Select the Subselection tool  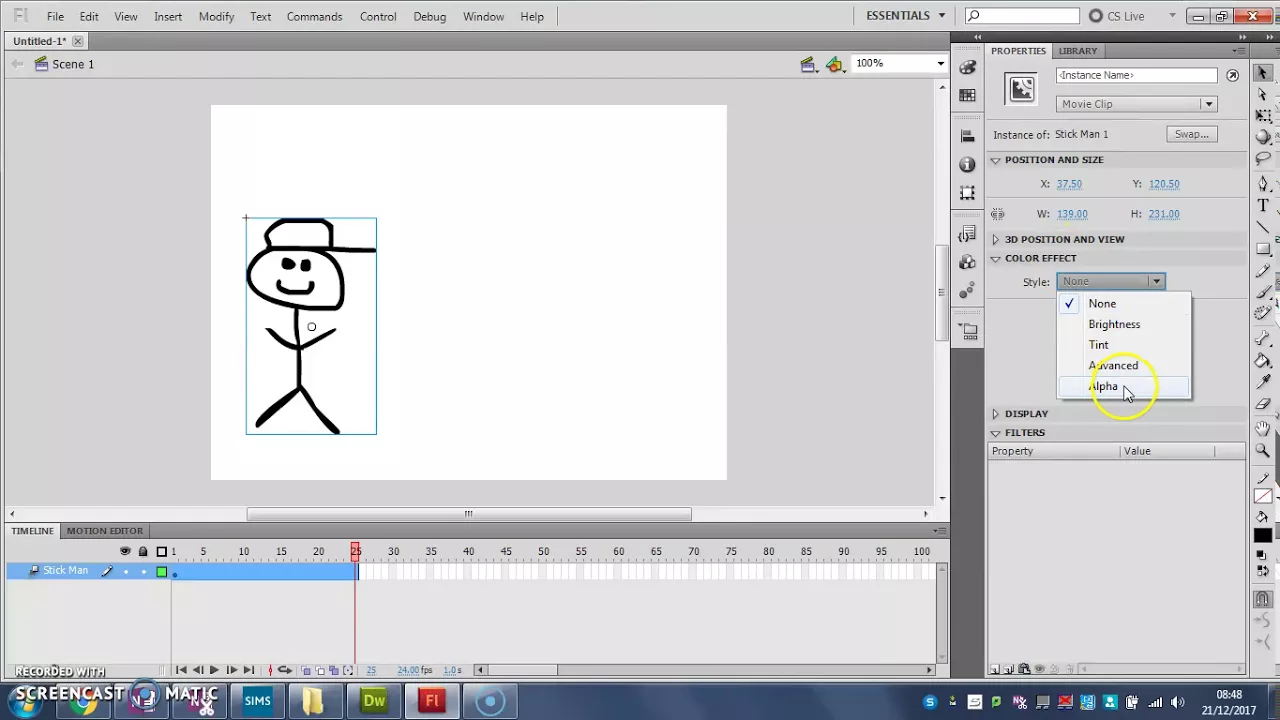click(1263, 94)
